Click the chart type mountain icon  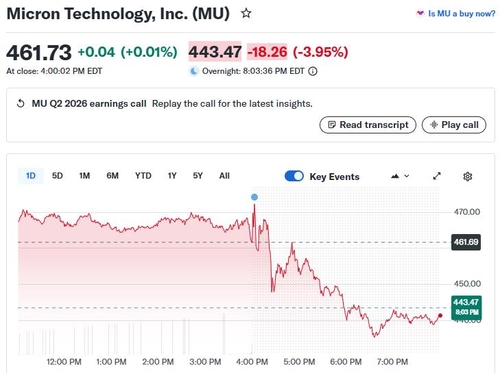[395, 176]
